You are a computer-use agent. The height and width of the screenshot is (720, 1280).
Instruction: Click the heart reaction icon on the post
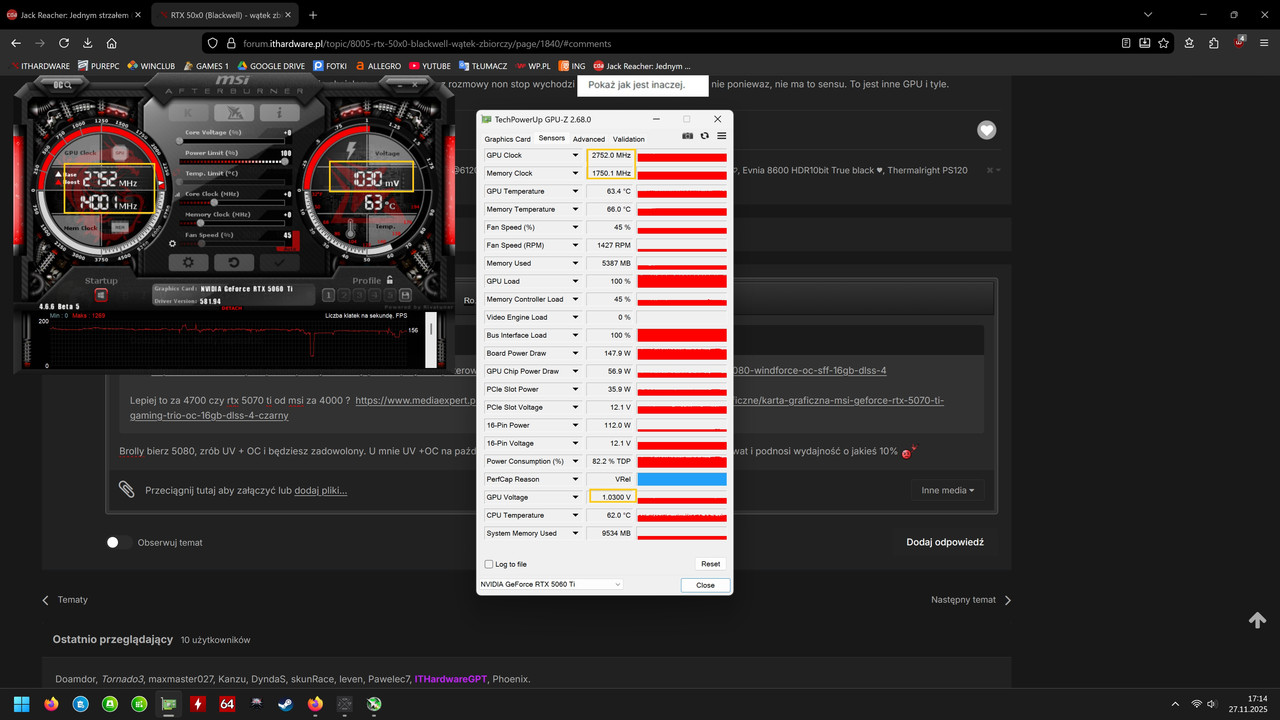[x=987, y=130]
